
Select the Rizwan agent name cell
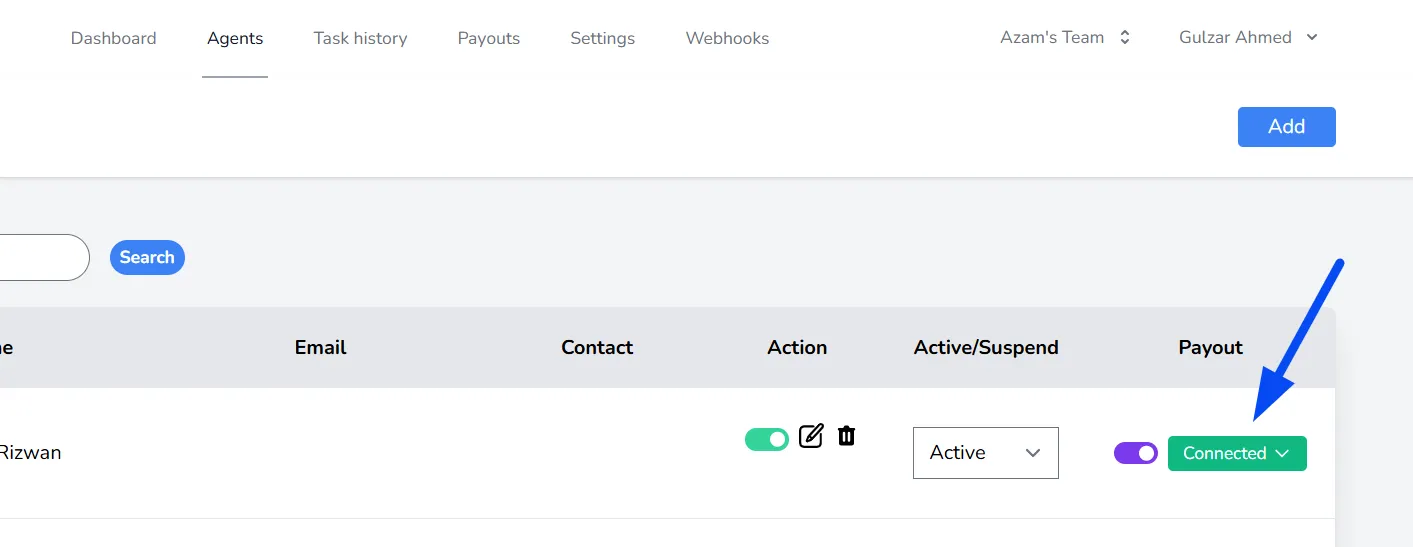(x=30, y=453)
